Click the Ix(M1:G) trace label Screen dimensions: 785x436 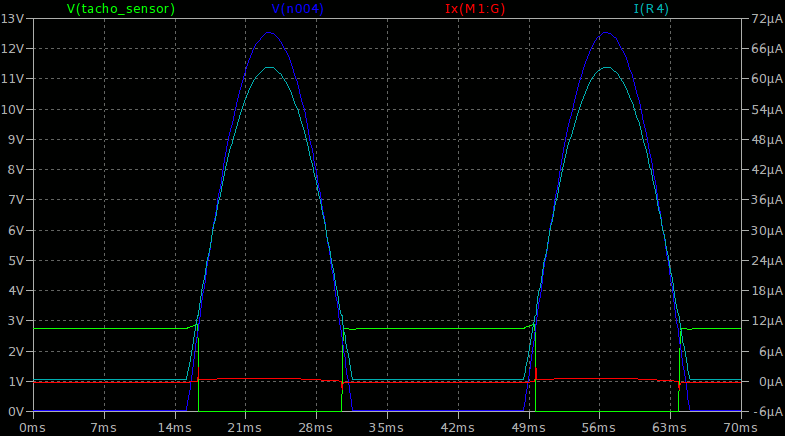tap(475, 9)
